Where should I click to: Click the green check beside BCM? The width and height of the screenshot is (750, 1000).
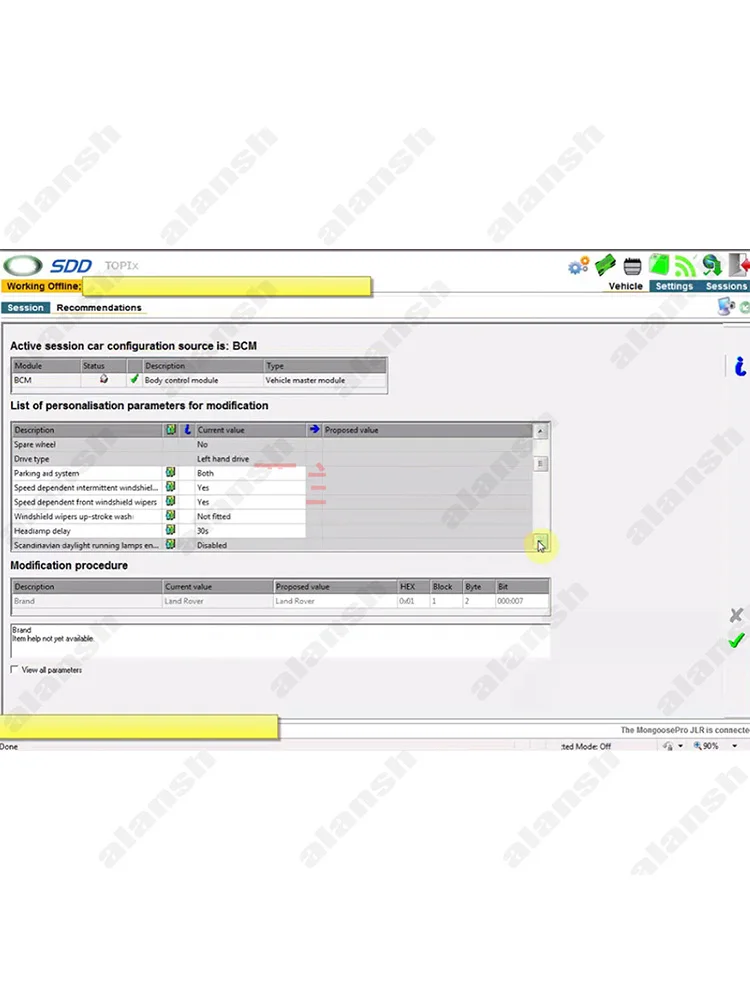[x=135, y=379]
